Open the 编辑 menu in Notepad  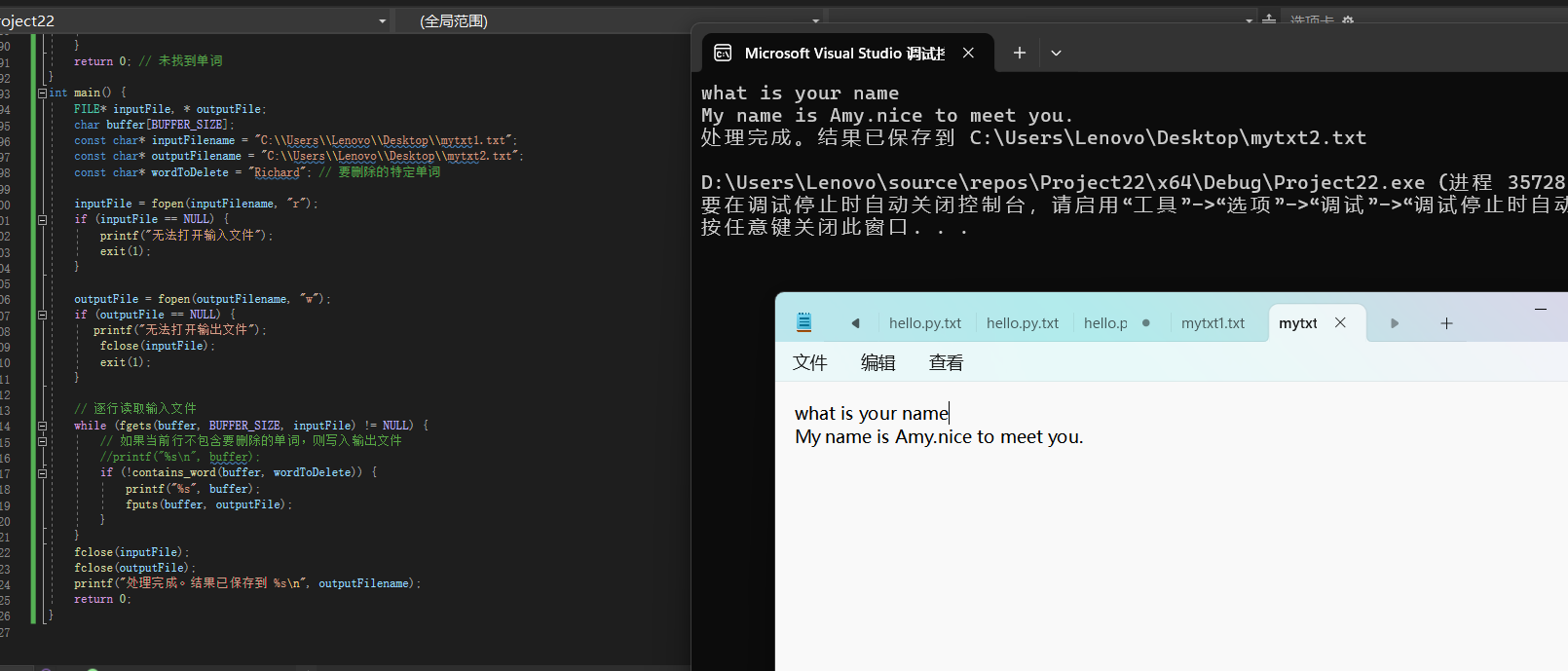(x=877, y=363)
